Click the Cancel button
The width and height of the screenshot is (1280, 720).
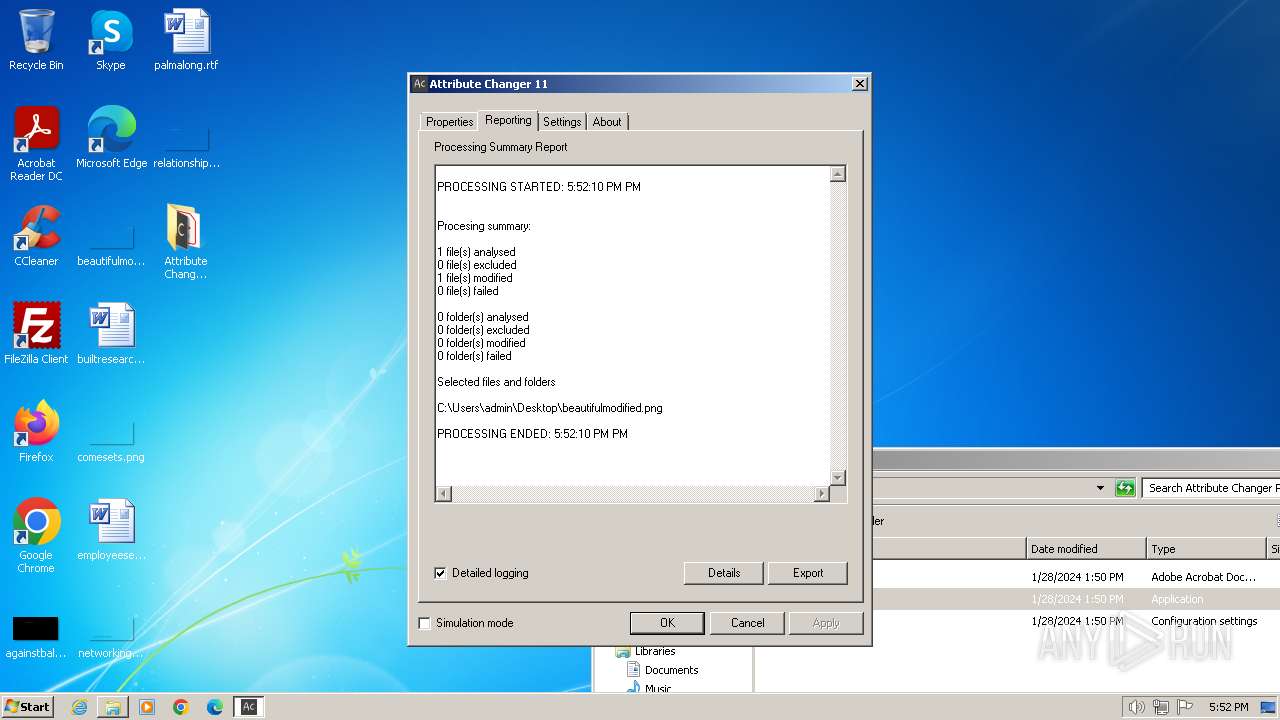tap(747, 623)
